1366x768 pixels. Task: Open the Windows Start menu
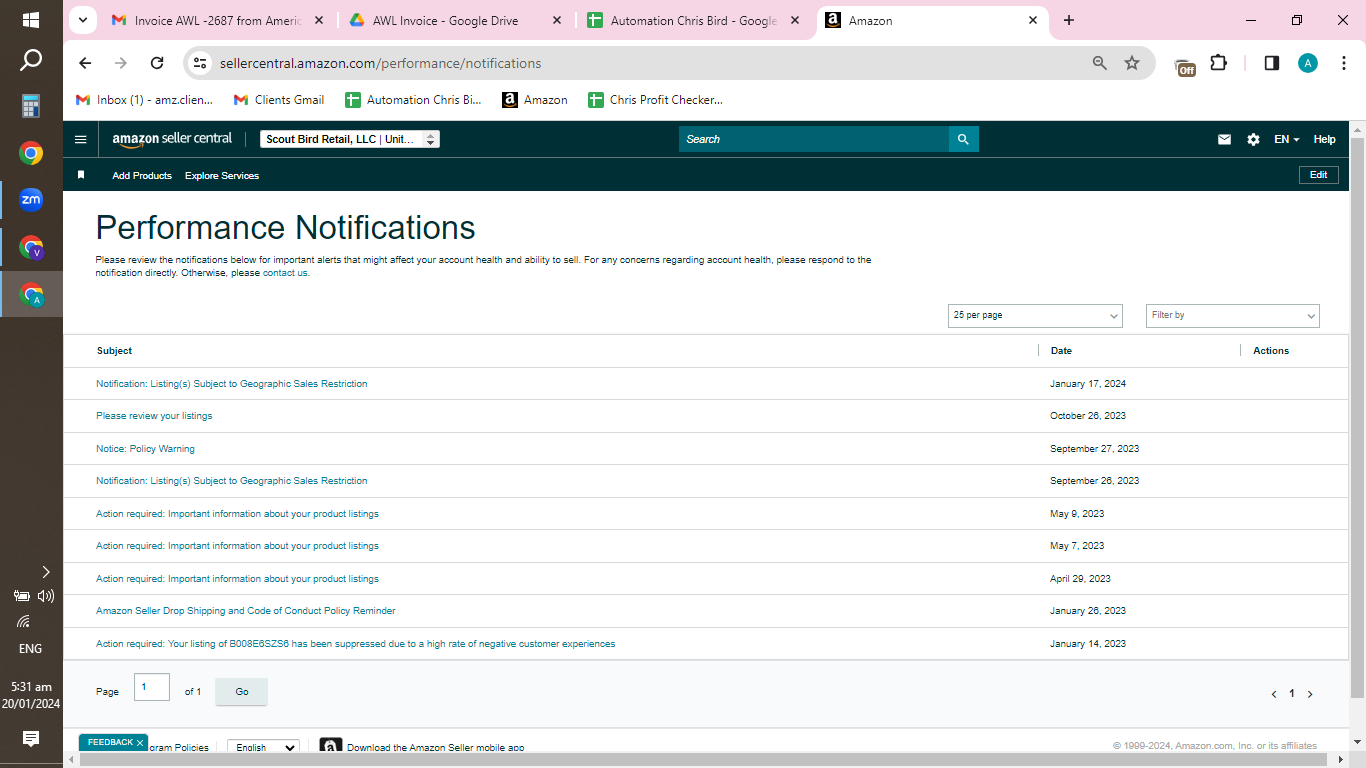[31, 20]
